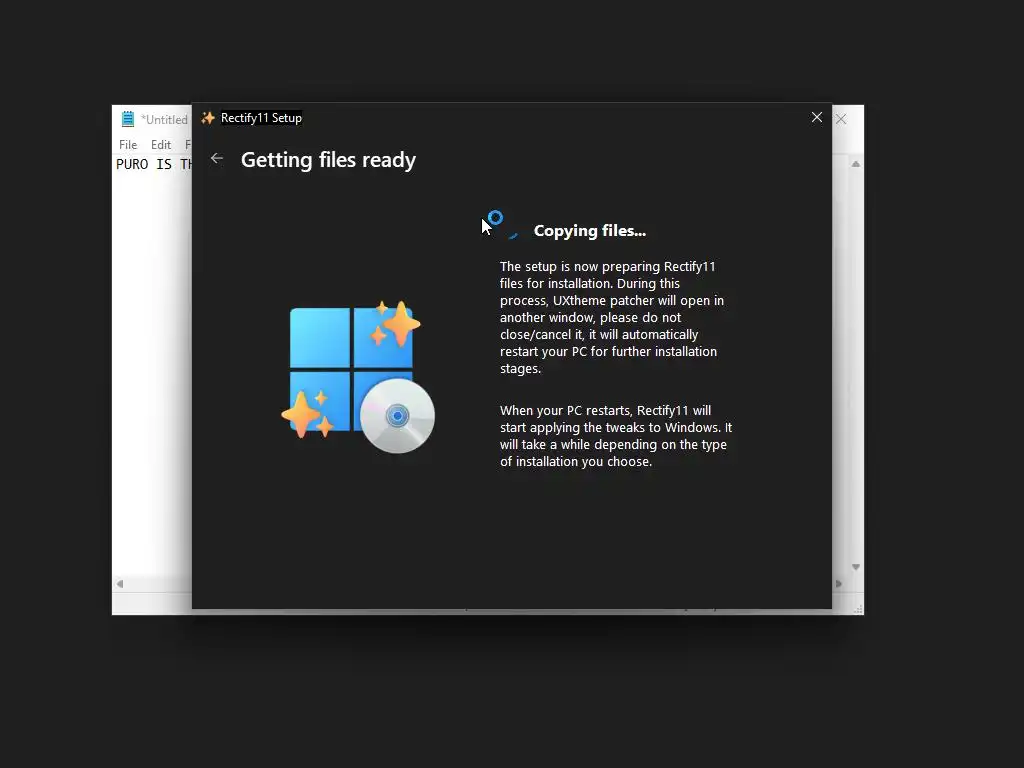Click the '*Untitled' Notepad window title

[164, 120]
